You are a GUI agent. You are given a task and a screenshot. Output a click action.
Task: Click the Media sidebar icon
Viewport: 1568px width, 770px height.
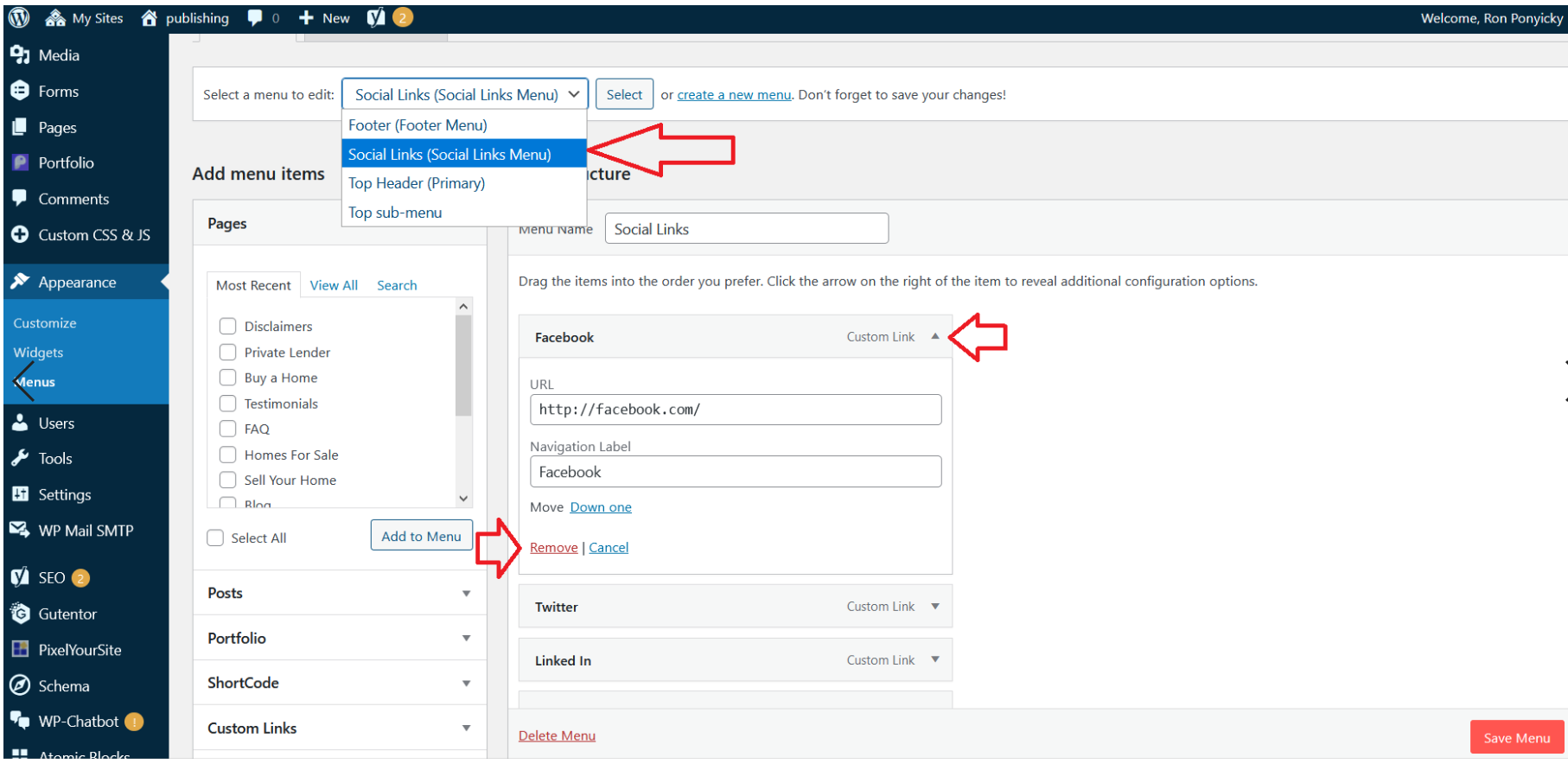20,54
